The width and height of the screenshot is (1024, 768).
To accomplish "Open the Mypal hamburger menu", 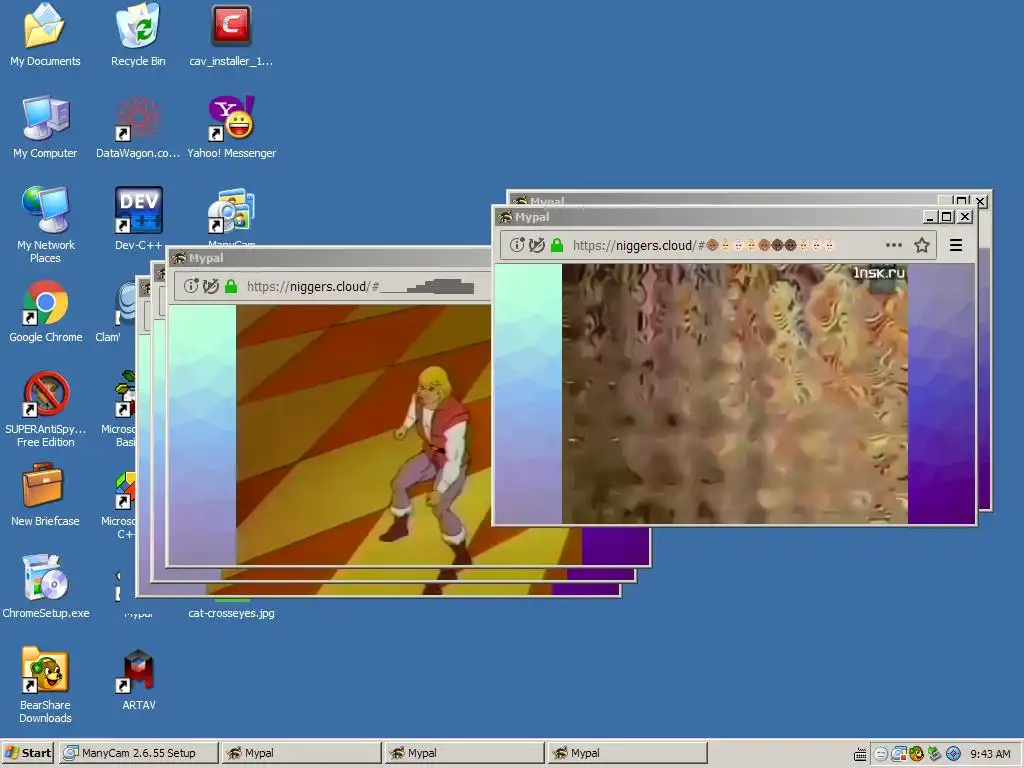I will pos(955,245).
